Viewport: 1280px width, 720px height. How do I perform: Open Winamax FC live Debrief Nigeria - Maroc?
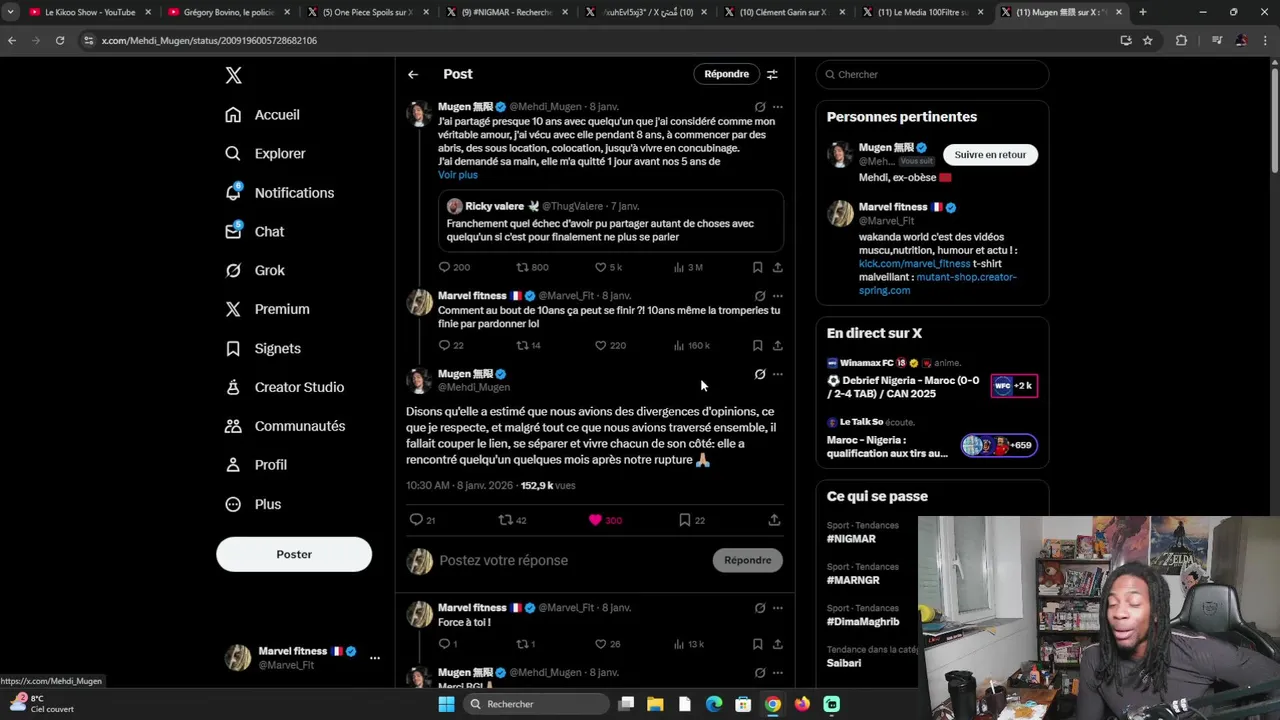click(x=932, y=380)
